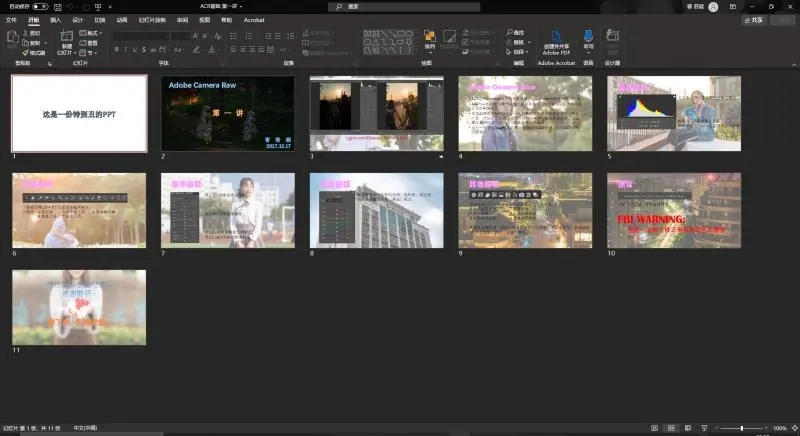
Task: Switch to Slide Sorter view icon
Action: (x=671, y=428)
